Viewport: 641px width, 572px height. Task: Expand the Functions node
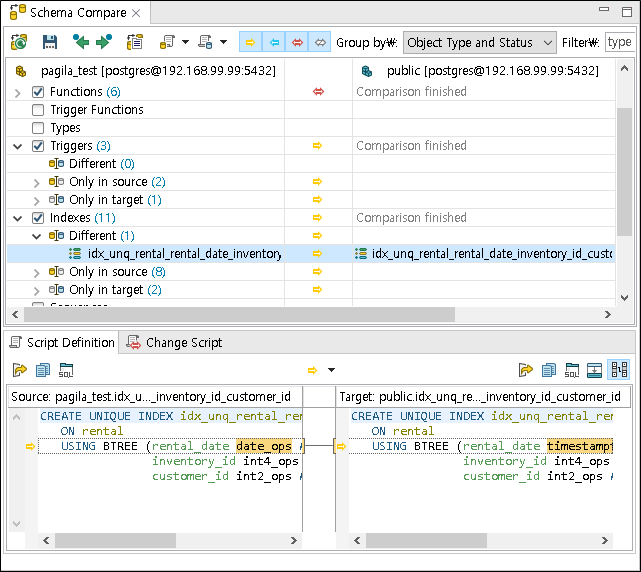coord(17,93)
